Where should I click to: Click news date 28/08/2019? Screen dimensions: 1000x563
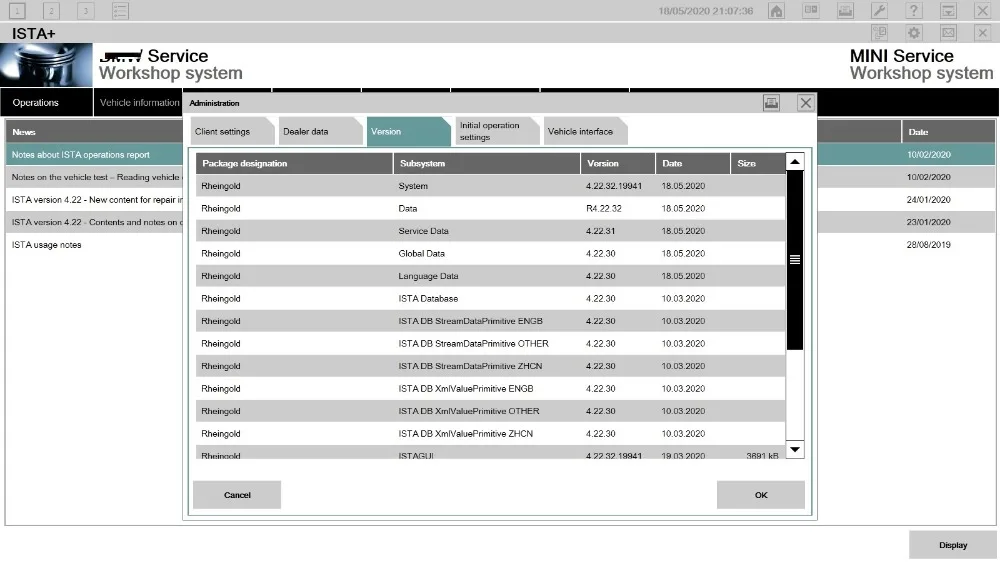(x=928, y=245)
